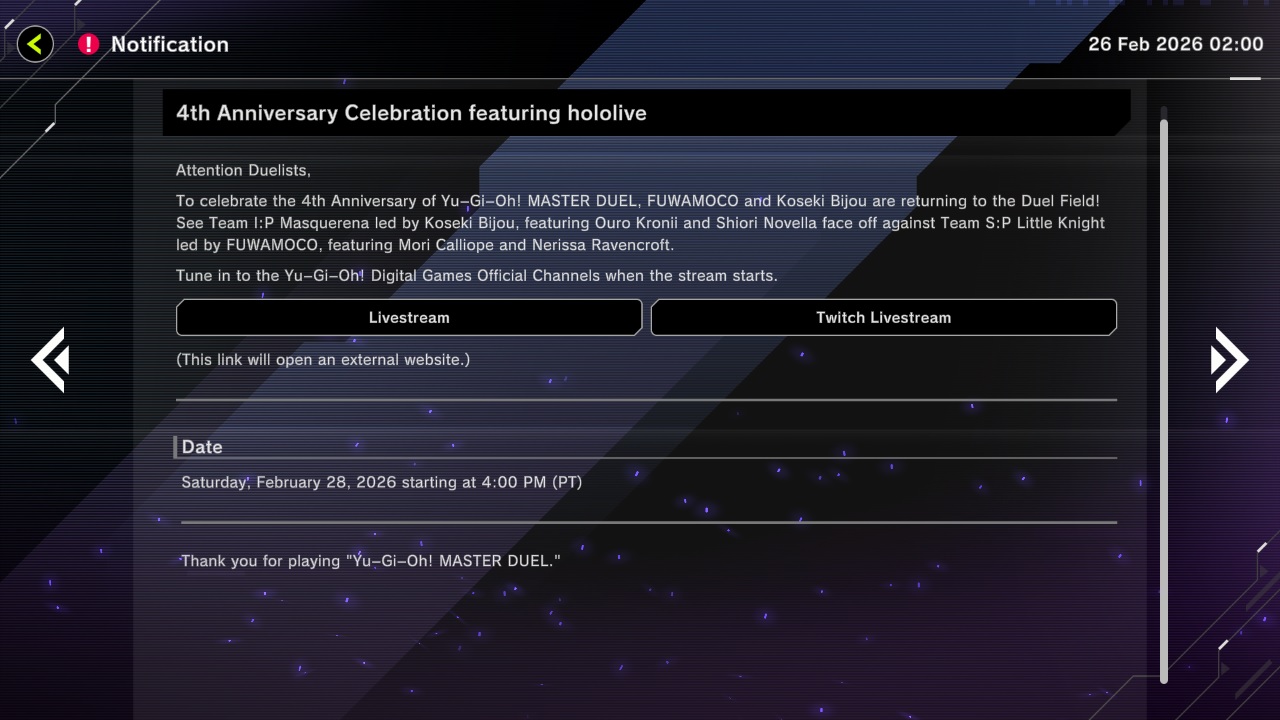The height and width of the screenshot is (720, 1280).
Task: Click the '4th Anniversary Celebration featuring hololive' title
Action: coord(411,113)
